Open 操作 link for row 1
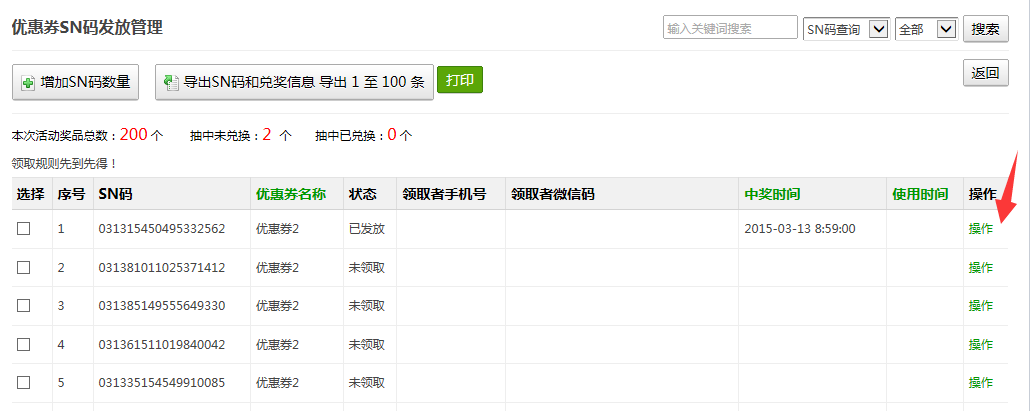1030x411 pixels. (x=980, y=229)
